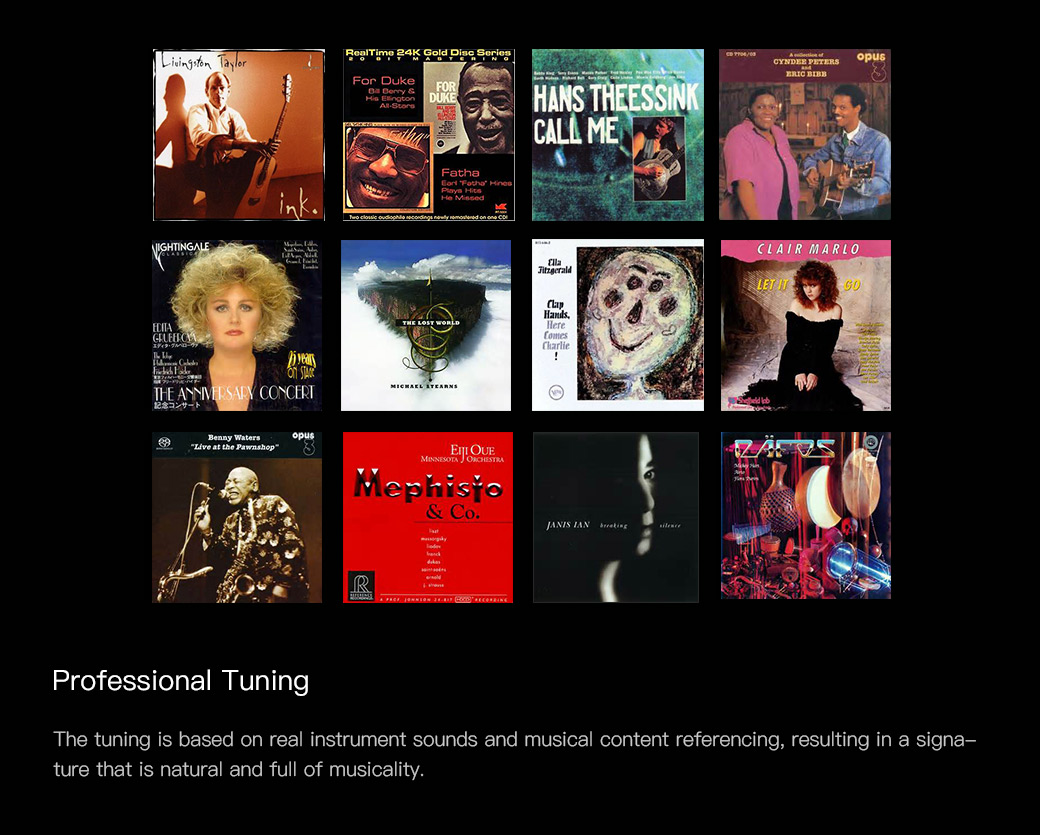1040x835 pixels.
Task: Select the Edita Gruberova Anniversary Concert cover
Action: pos(237,326)
